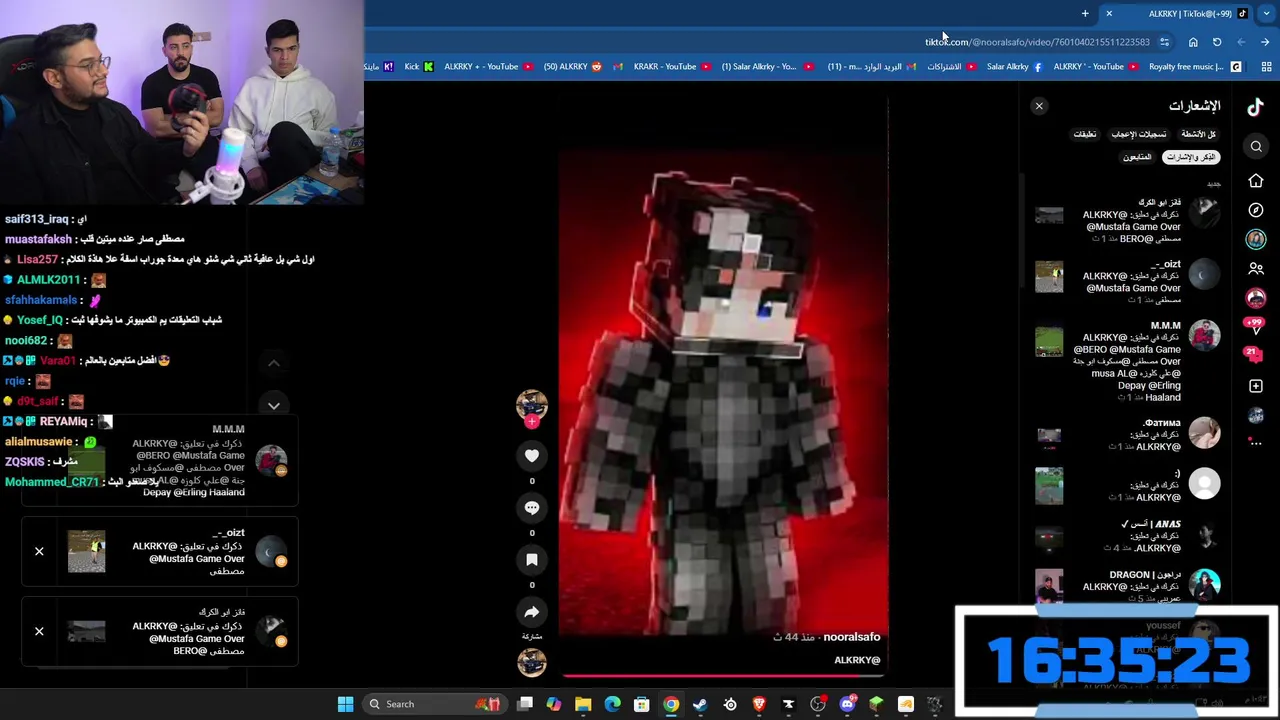The width and height of the screenshot is (1280, 720).
Task: Open the browser tab list dropdown
Action: pyautogui.click(x=1266, y=14)
